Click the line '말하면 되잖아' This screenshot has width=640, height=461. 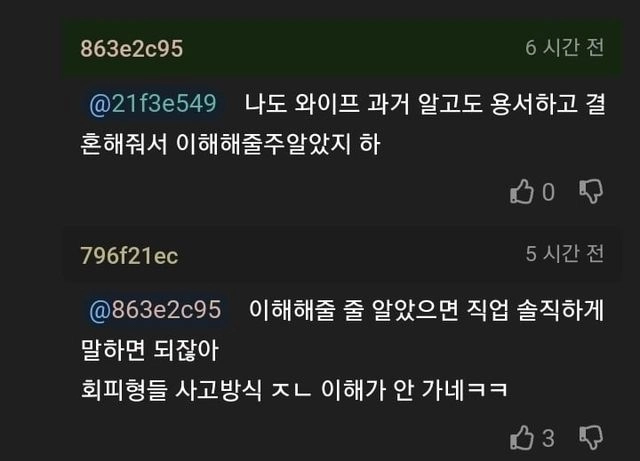[x=150, y=350]
